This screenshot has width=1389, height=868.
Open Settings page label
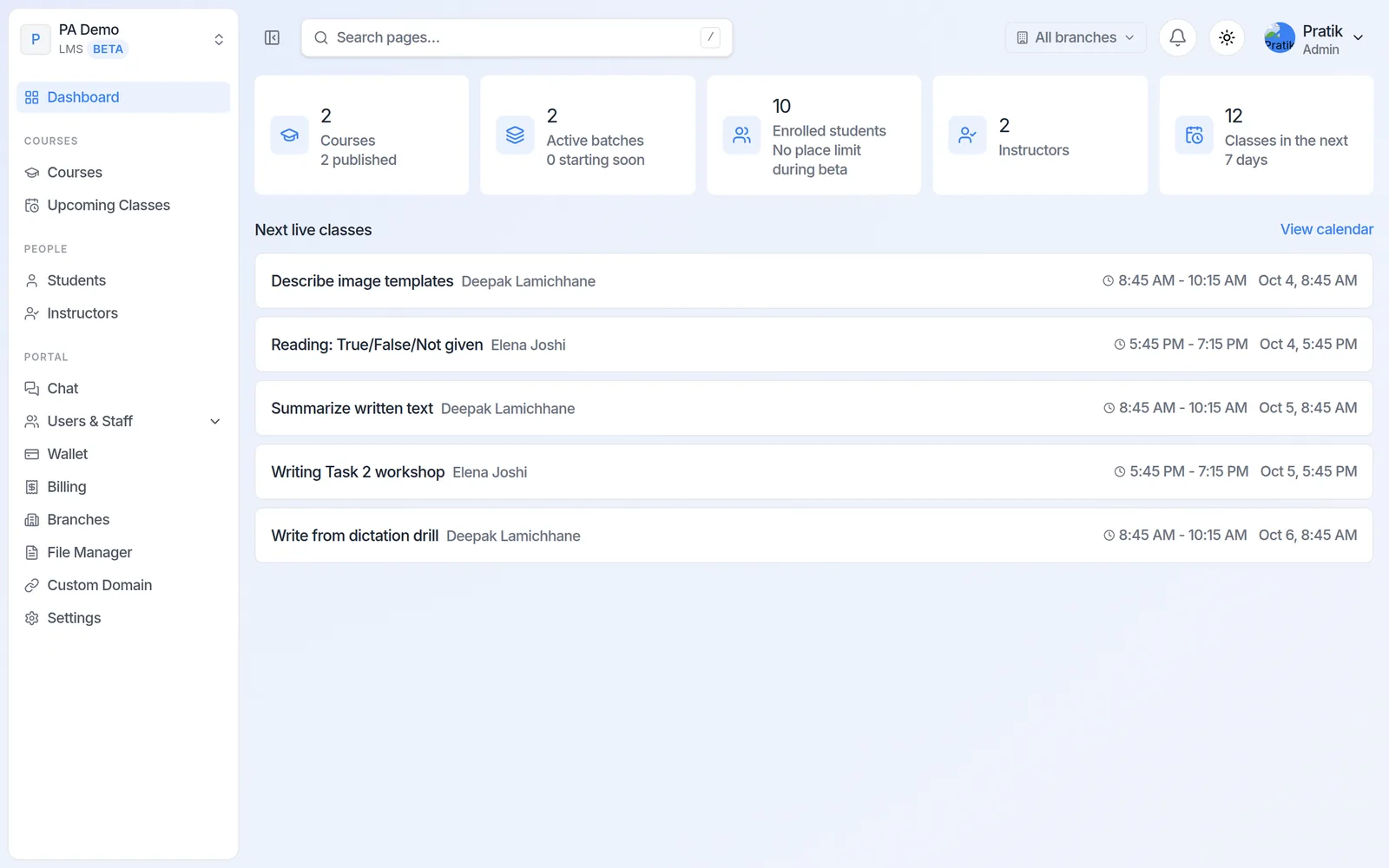(x=74, y=618)
